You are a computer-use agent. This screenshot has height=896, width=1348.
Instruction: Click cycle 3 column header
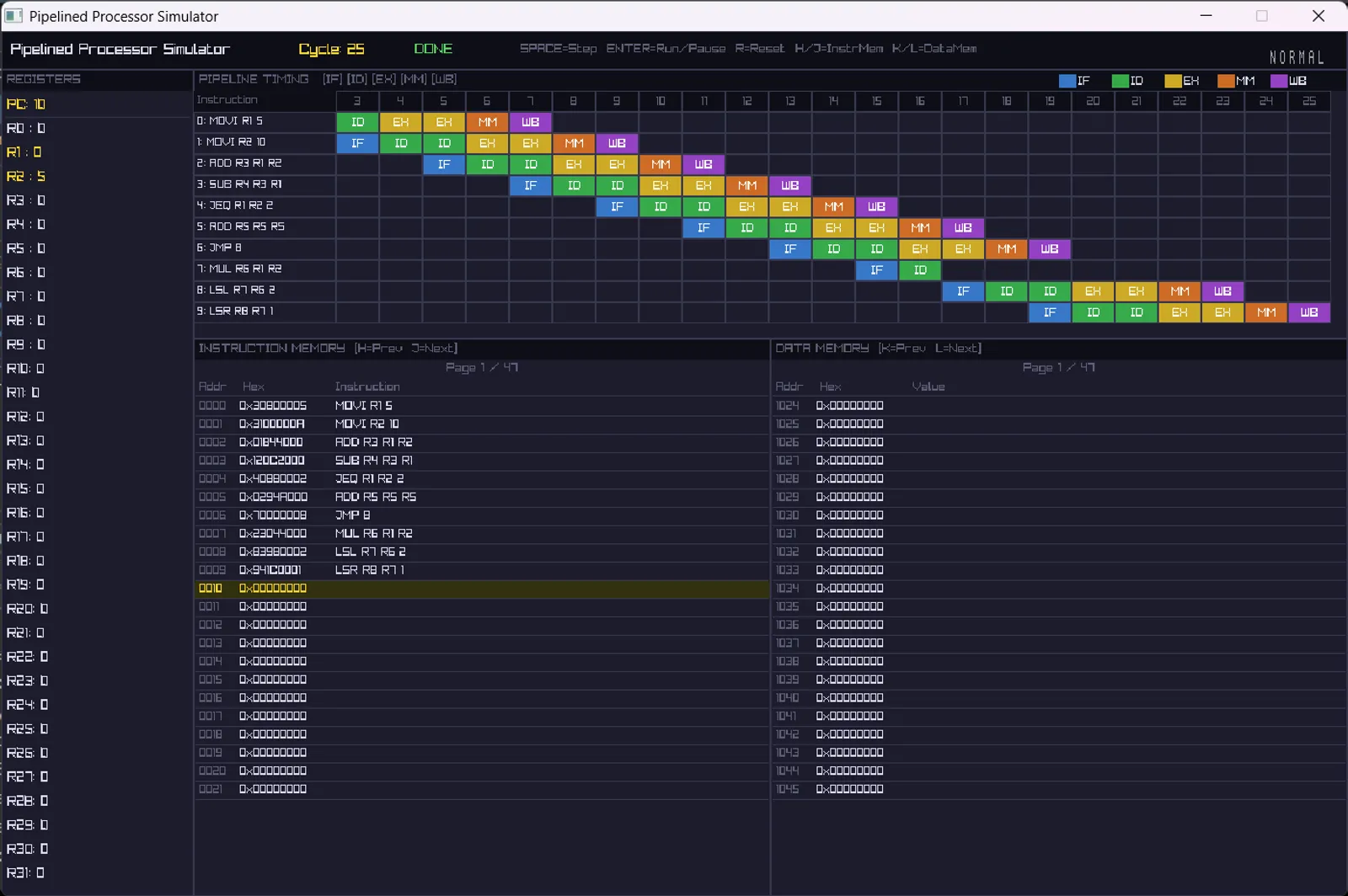(357, 101)
